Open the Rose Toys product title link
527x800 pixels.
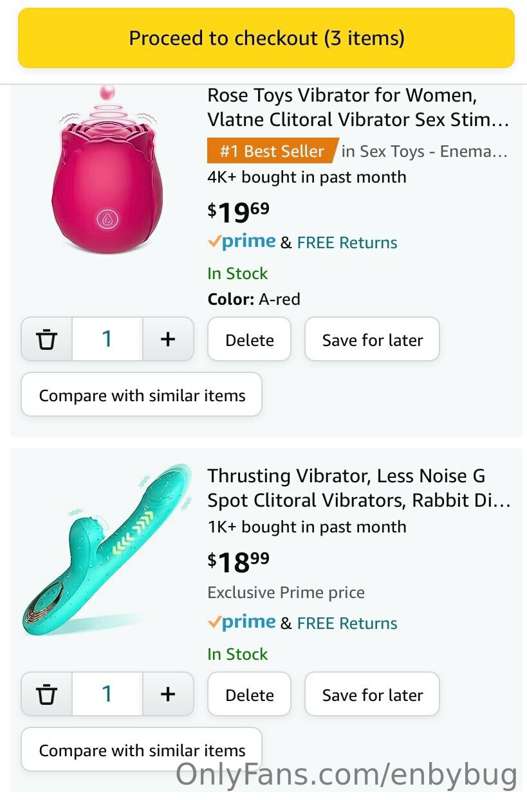pos(358,107)
